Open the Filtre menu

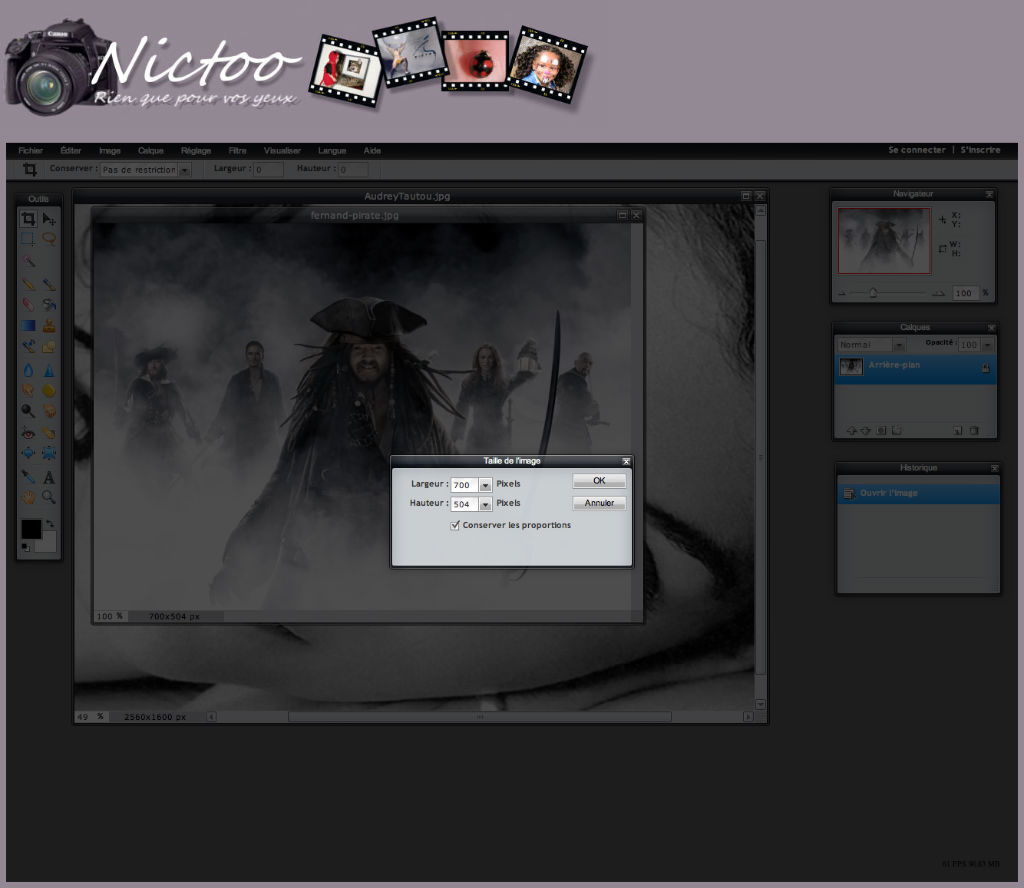[237, 151]
